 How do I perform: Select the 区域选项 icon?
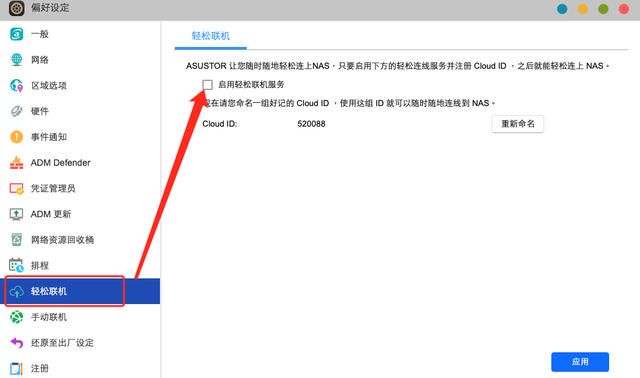(x=16, y=85)
